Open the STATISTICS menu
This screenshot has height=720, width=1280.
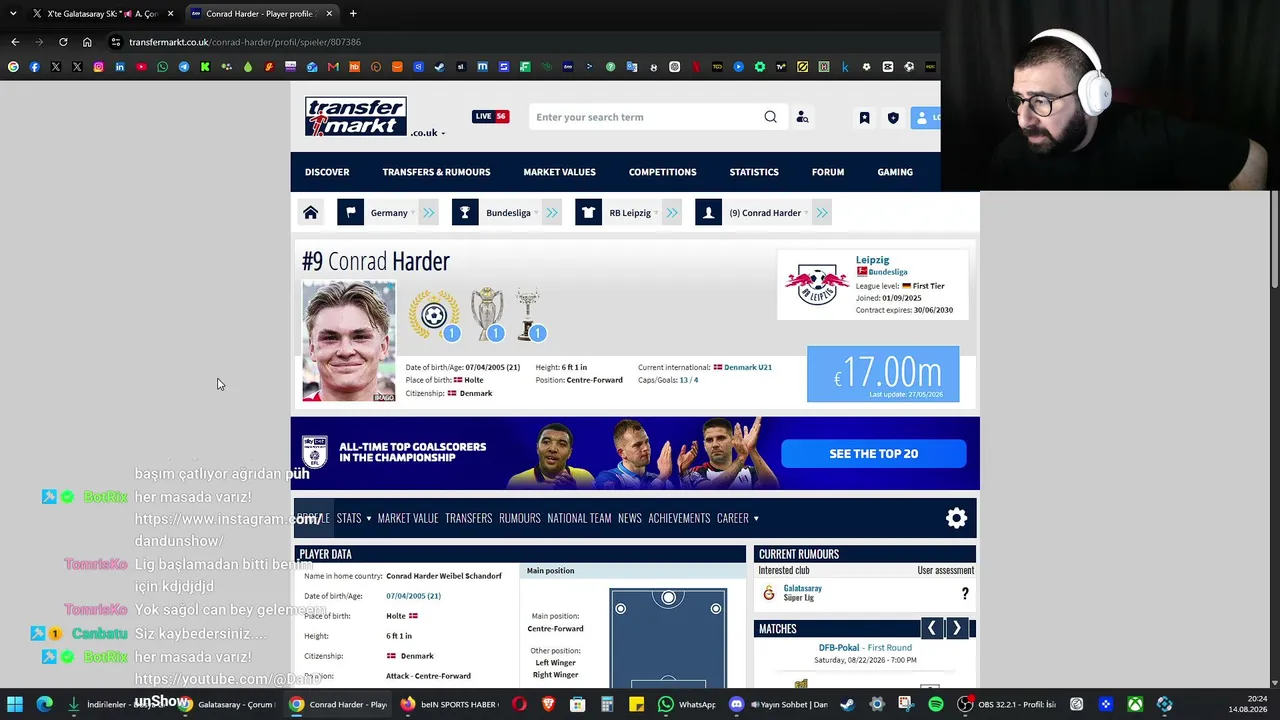(754, 172)
